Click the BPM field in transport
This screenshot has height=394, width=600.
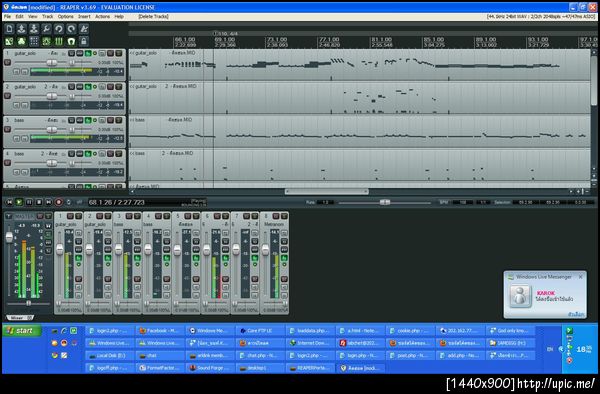463,202
